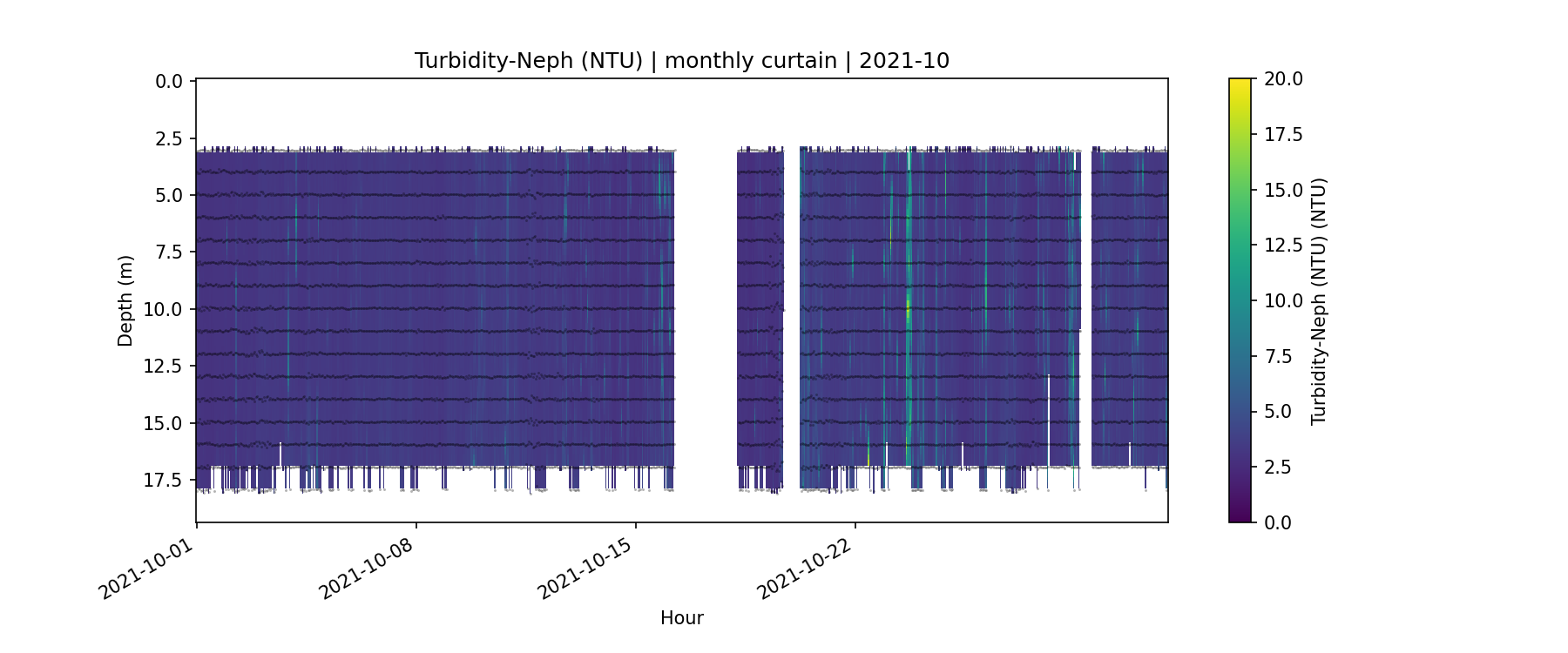
Task: Click the plot title text at top
Action: (681, 61)
